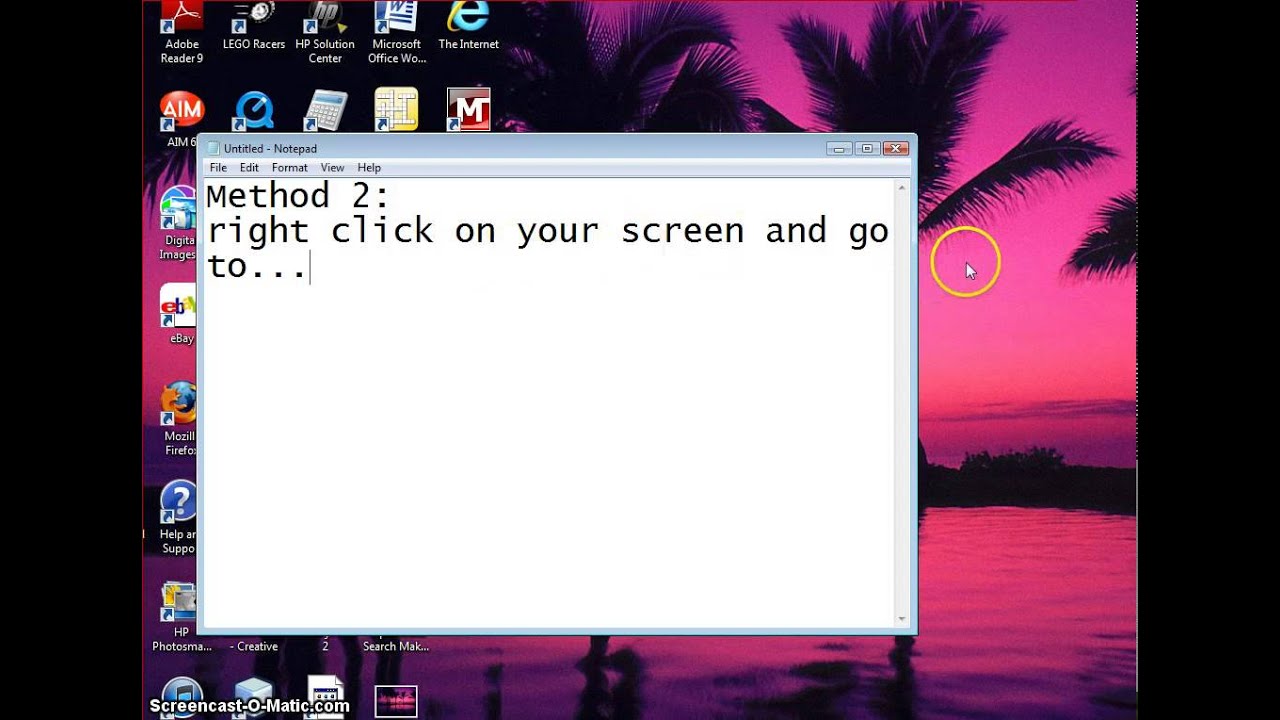This screenshot has height=720, width=1280.
Task: Click The Internet explorer icon
Action: (468, 27)
